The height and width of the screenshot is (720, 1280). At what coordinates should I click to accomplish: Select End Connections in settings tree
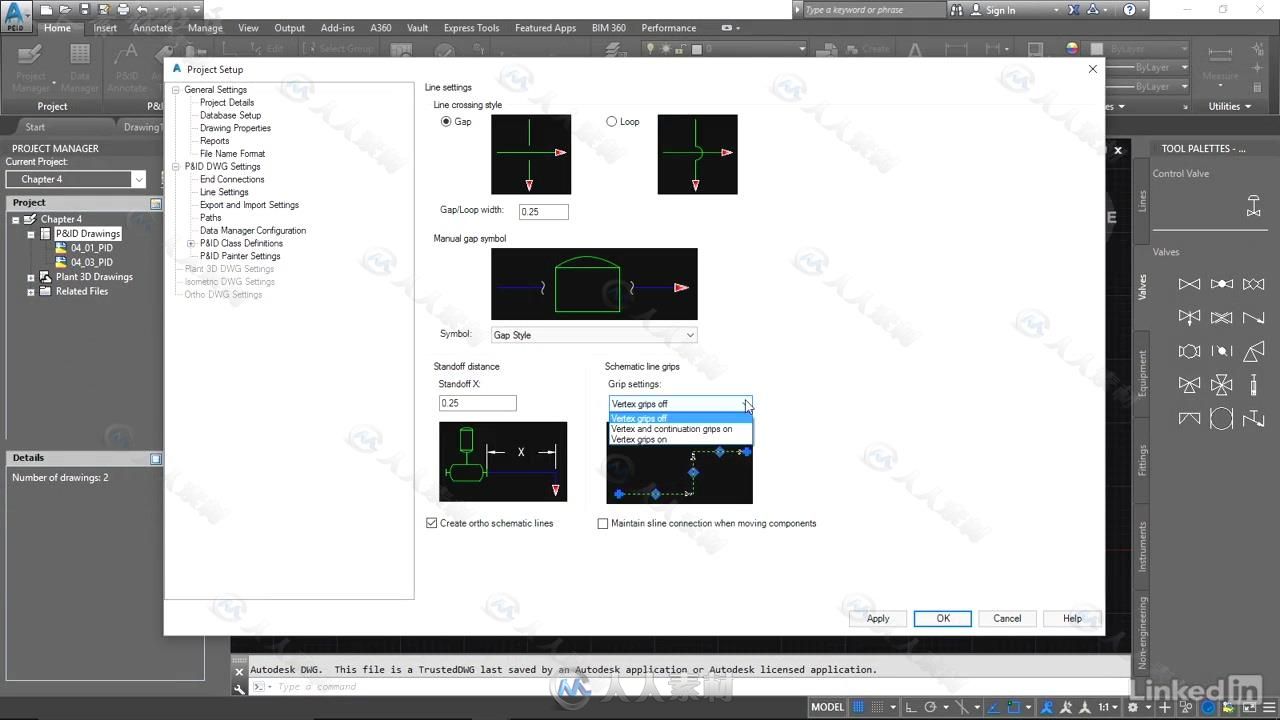[x=232, y=179]
